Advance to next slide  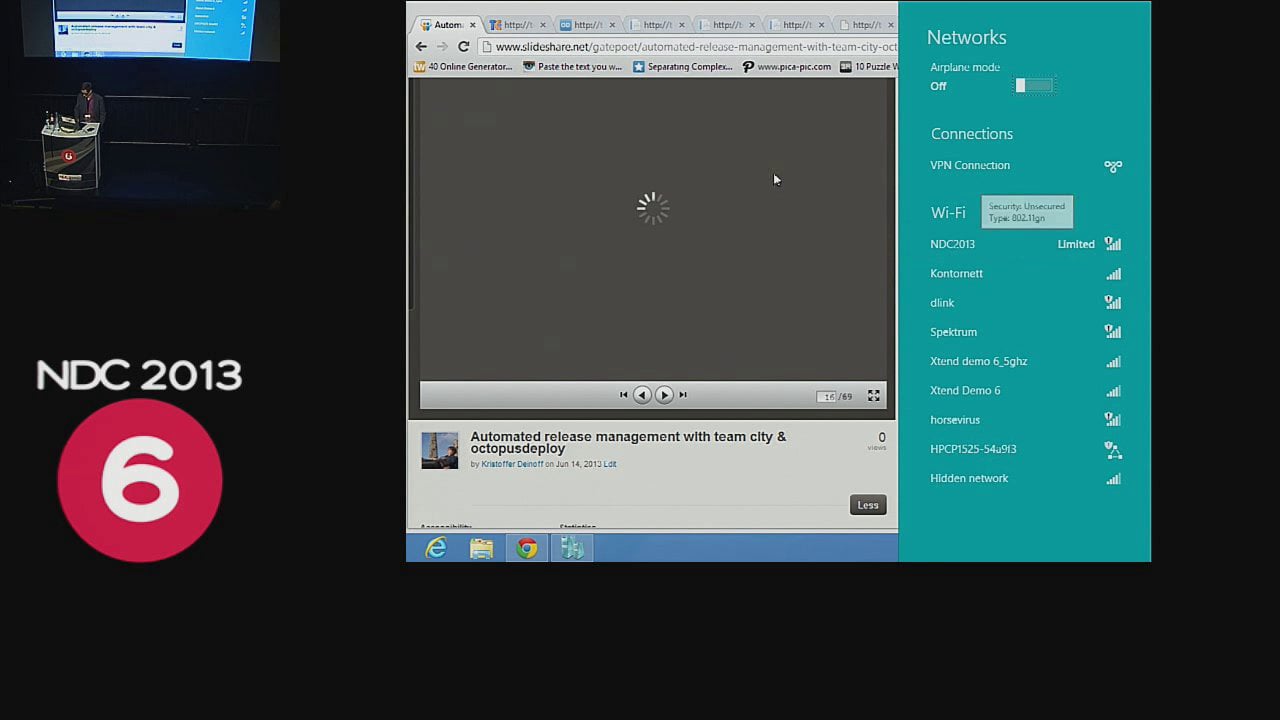pyautogui.click(x=664, y=395)
